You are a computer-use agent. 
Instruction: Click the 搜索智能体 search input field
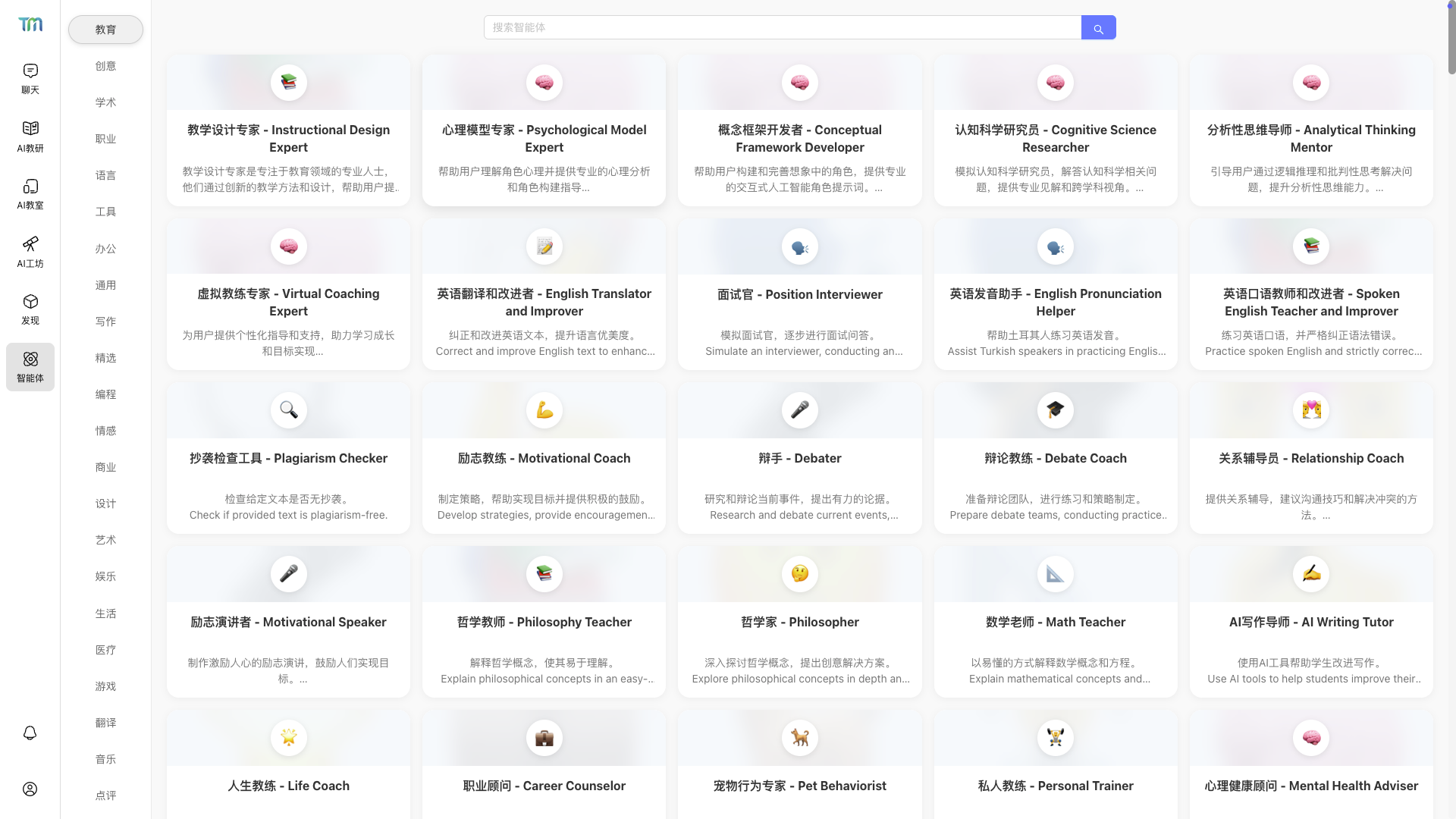click(781, 28)
